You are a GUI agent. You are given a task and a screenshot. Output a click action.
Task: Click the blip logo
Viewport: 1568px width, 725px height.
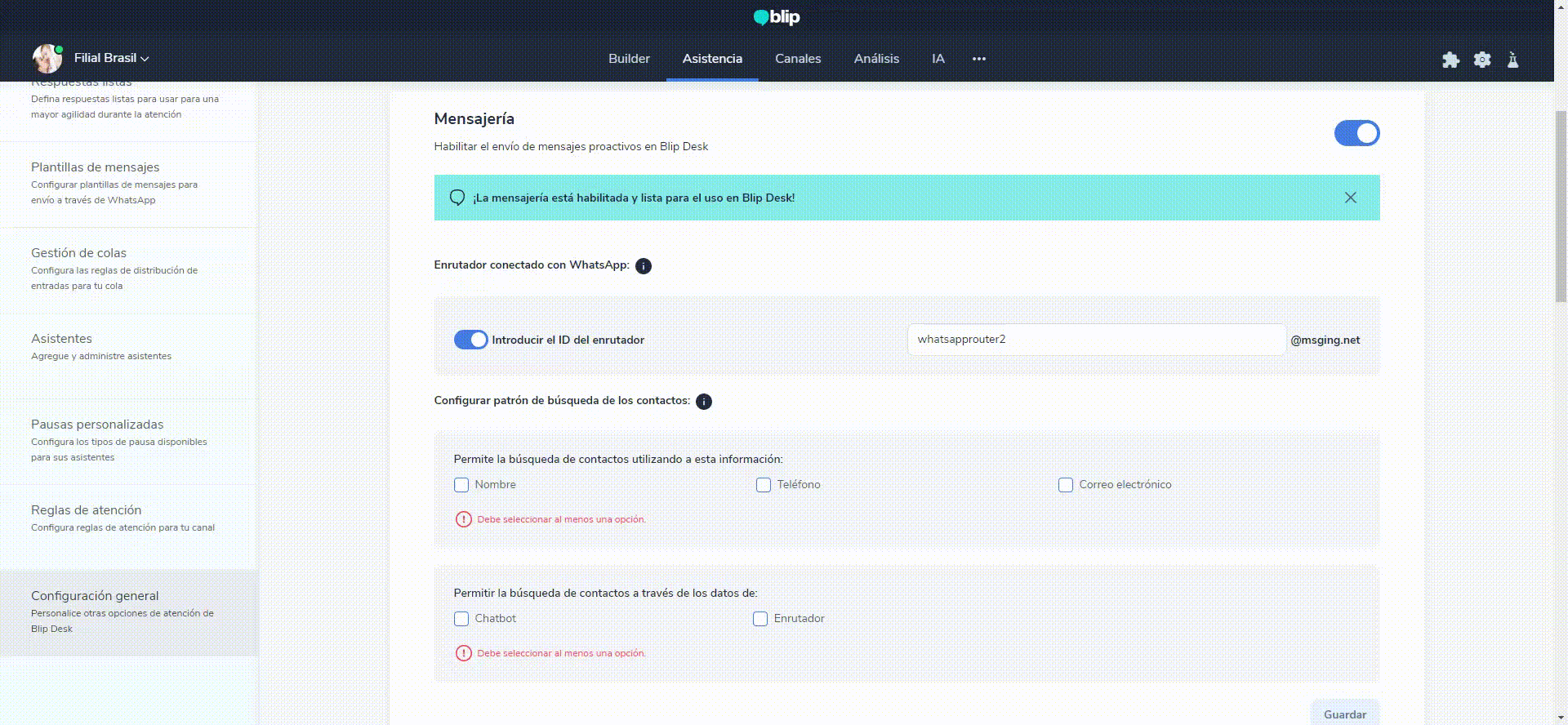(777, 17)
